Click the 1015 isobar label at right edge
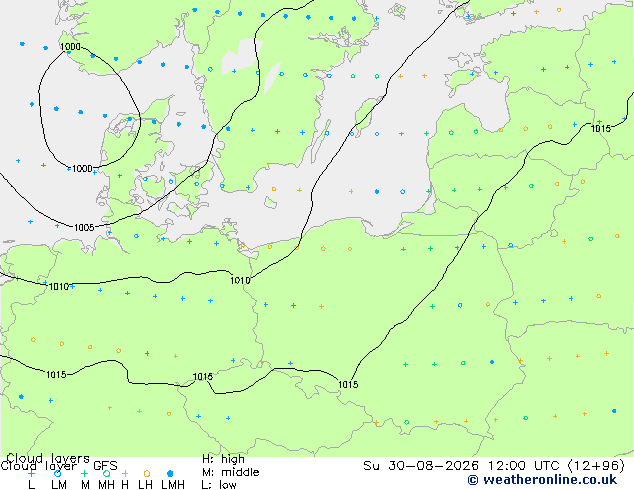Image resolution: width=634 pixels, height=490 pixels. 600,129
